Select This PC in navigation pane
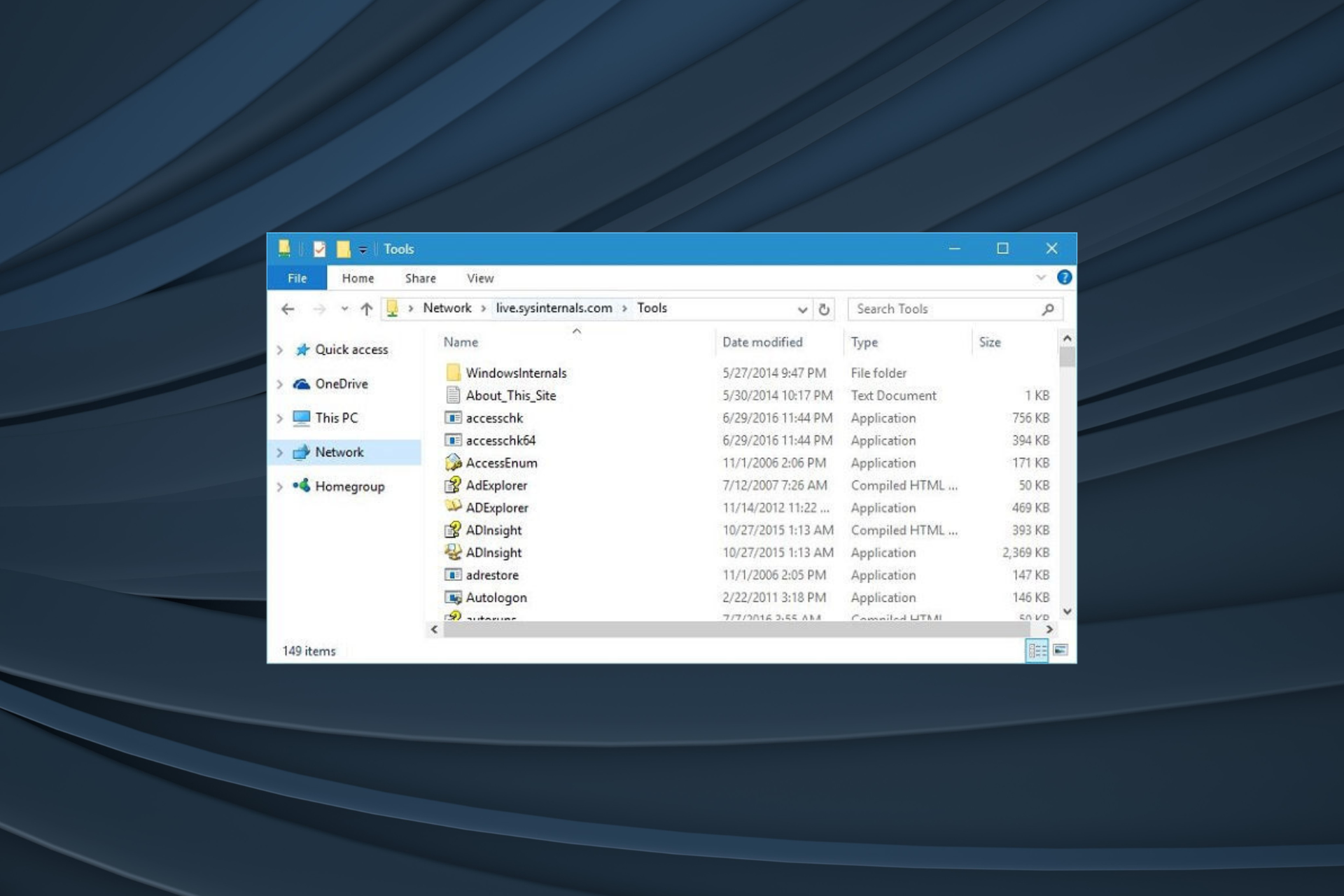 336,418
